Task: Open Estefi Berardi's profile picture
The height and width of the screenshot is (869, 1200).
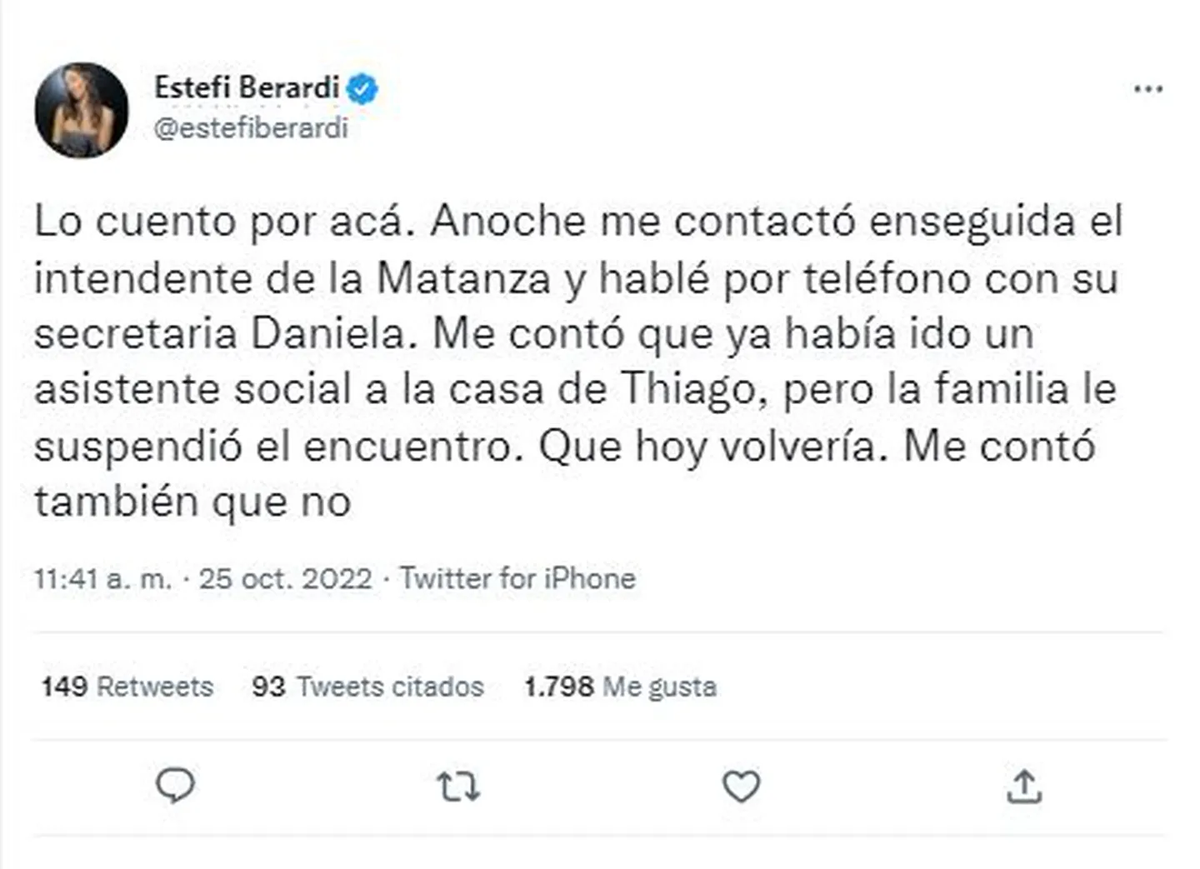Action: 82,109
